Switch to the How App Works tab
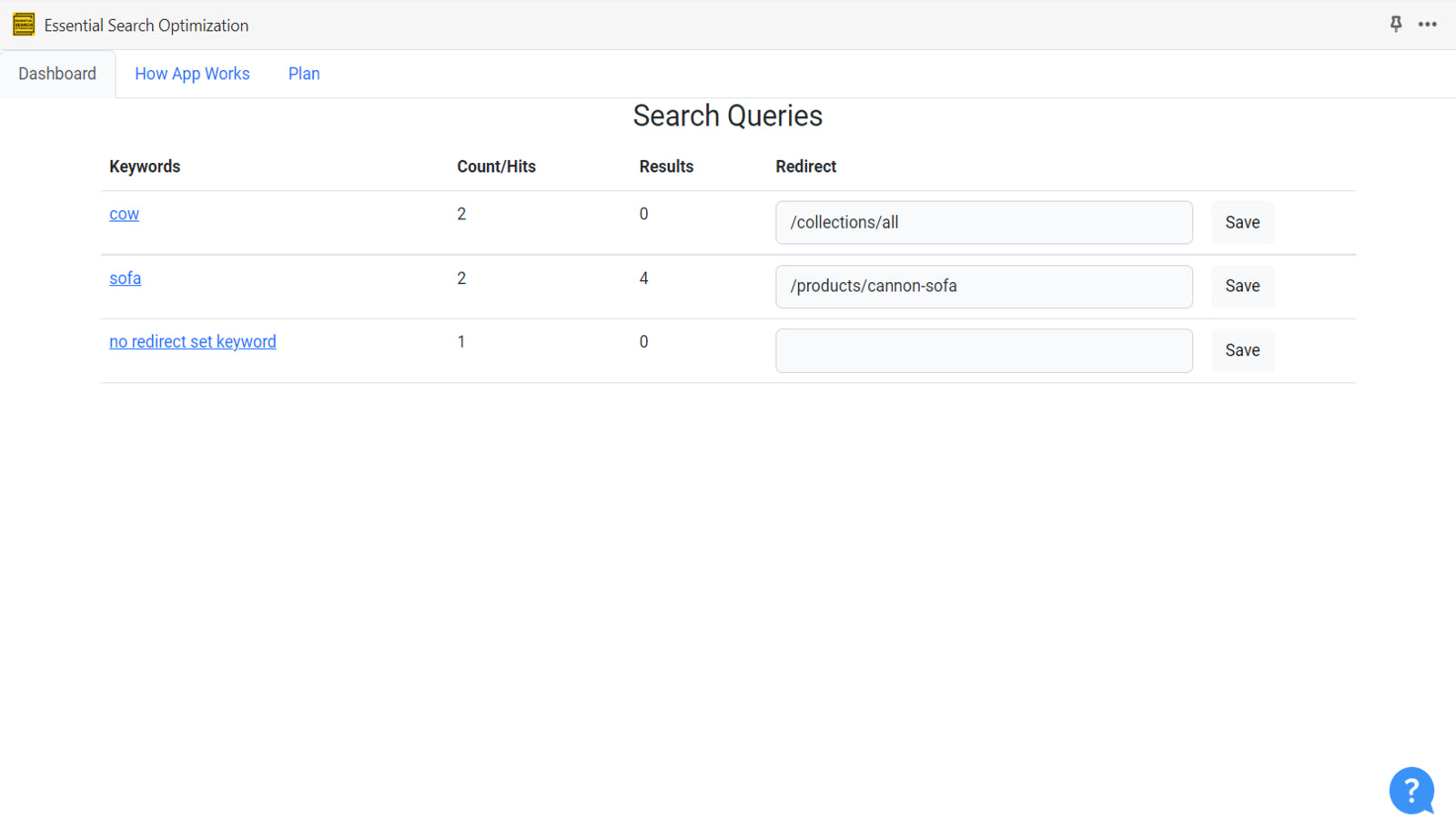The width and height of the screenshot is (1456, 819). (192, 74)
